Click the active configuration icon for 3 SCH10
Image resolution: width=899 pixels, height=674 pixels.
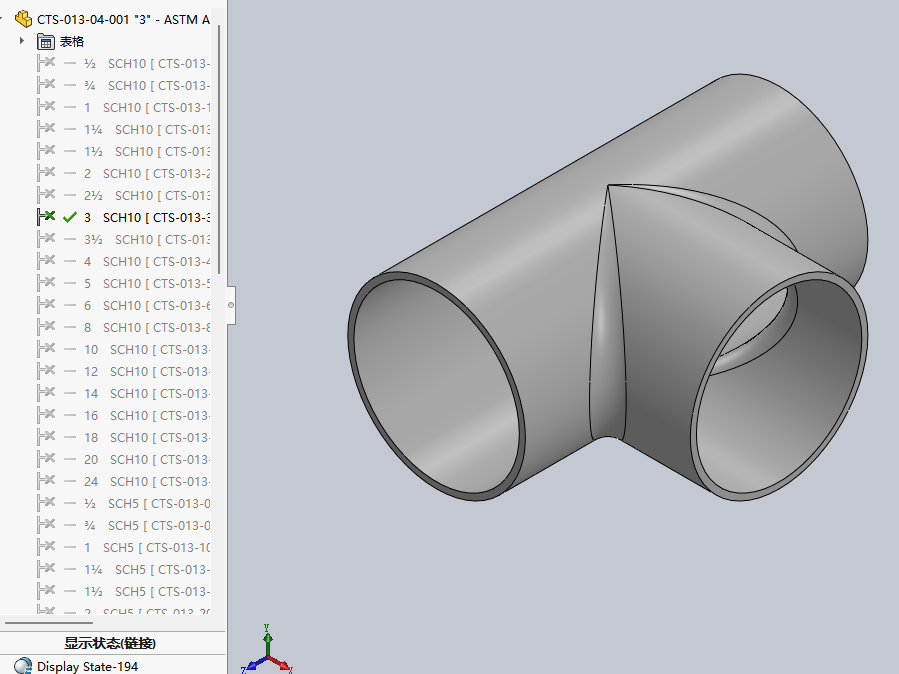click(x=46, y=217)
